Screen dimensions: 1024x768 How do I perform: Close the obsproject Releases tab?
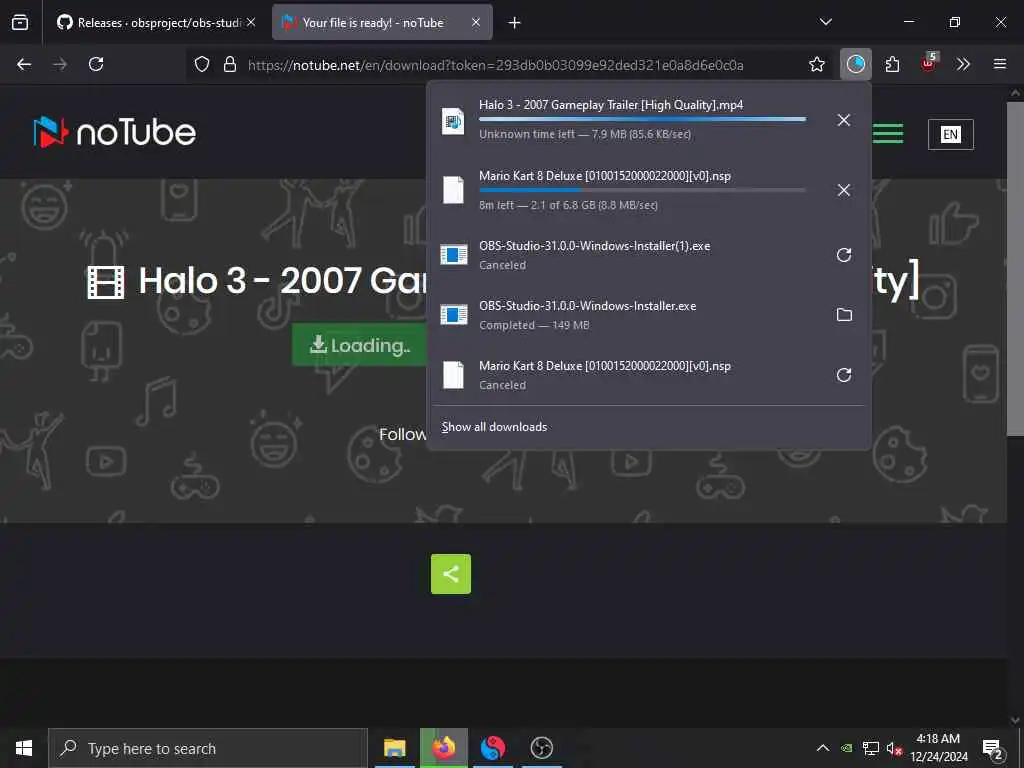(251, 22)
